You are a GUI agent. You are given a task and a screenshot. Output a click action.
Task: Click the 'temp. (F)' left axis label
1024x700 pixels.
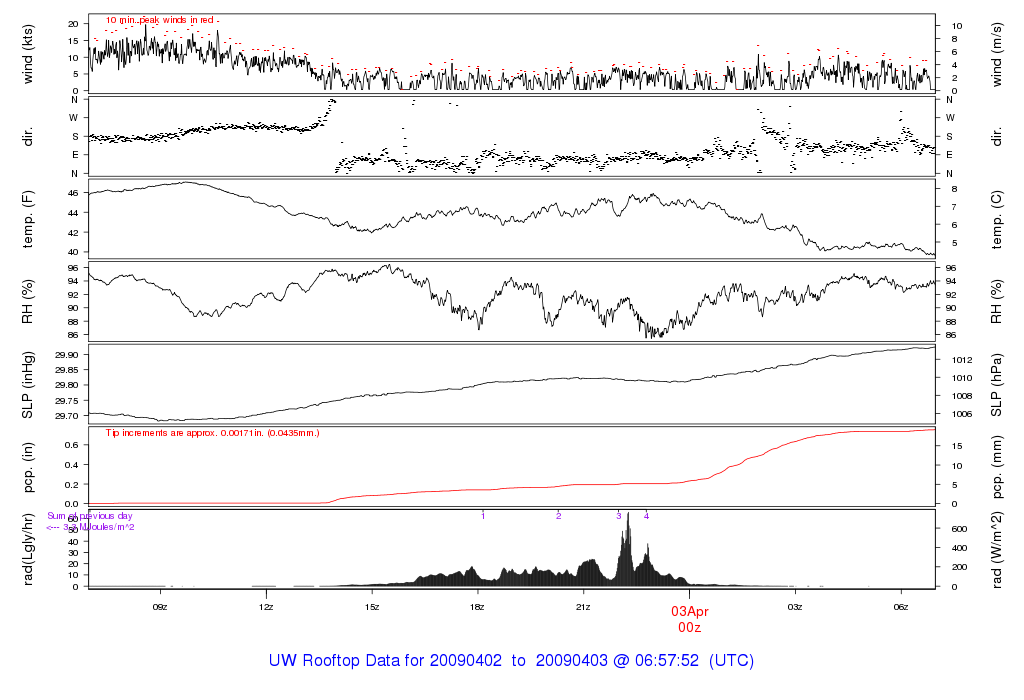tap(27, 219)
